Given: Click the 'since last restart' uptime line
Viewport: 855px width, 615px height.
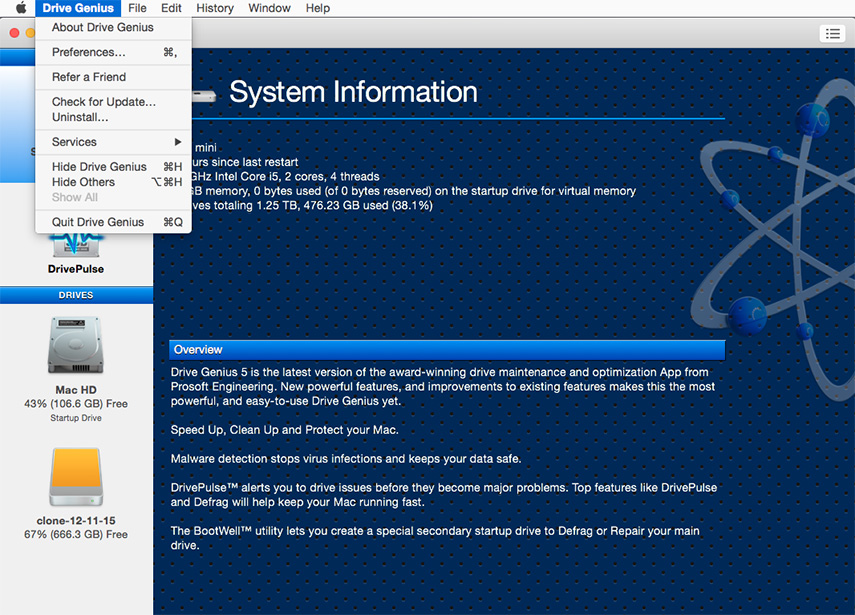Looking at the screenshot, I should coord(245,162).
